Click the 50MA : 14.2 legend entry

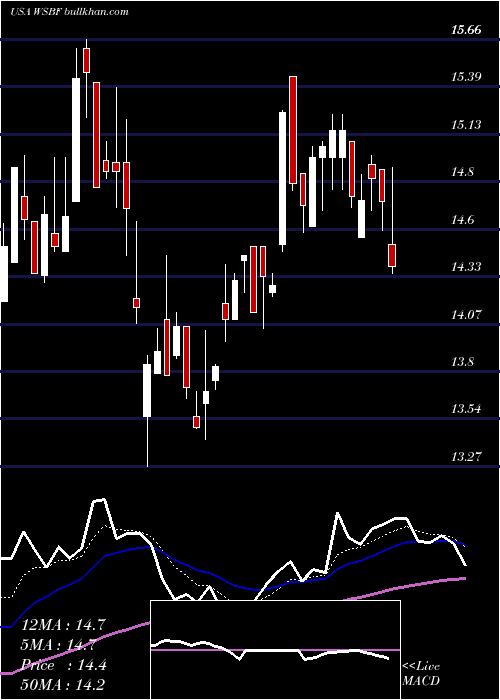pyautogui.click(x=64, y=684)
